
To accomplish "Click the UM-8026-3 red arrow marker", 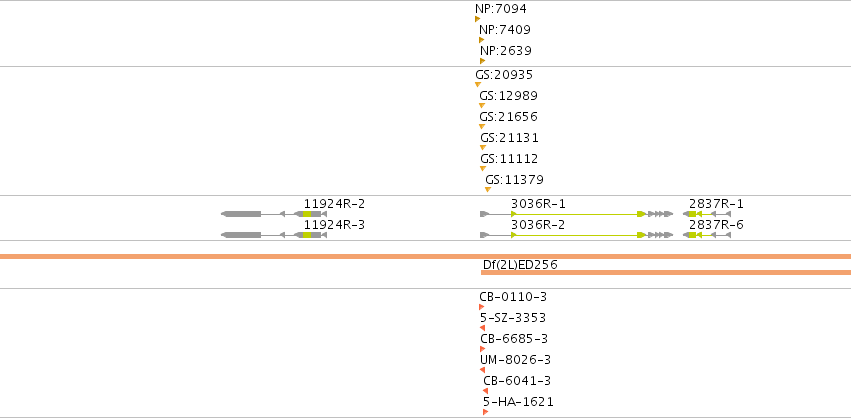I will coord(482,370).
